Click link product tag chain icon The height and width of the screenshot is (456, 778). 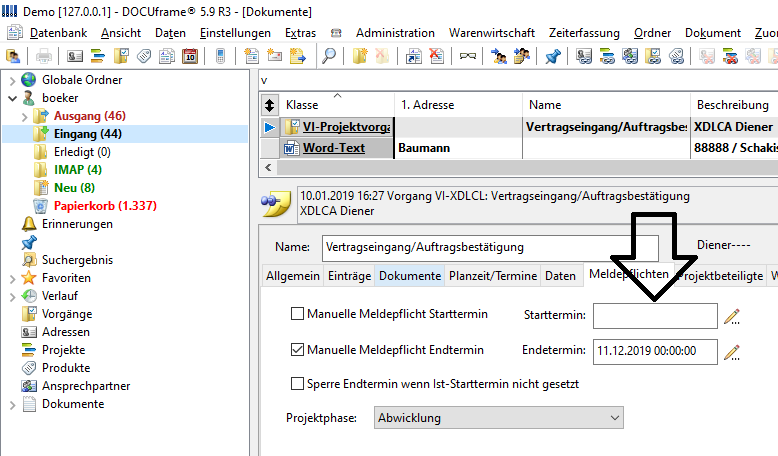[676, 56]
